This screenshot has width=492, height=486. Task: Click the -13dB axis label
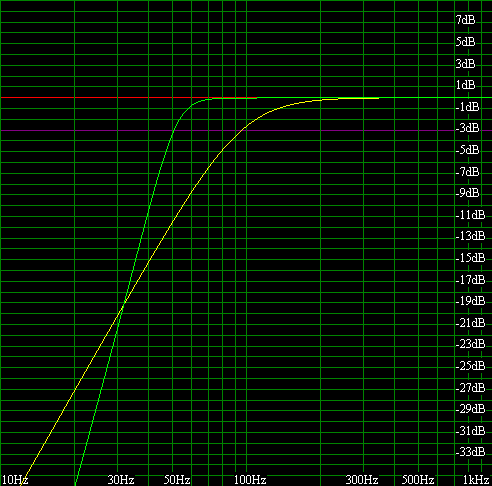(470, 236)
